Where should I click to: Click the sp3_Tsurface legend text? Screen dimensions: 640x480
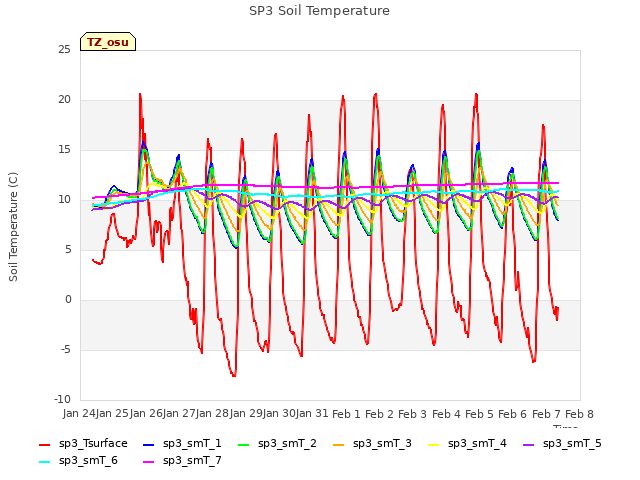point(93,444)
